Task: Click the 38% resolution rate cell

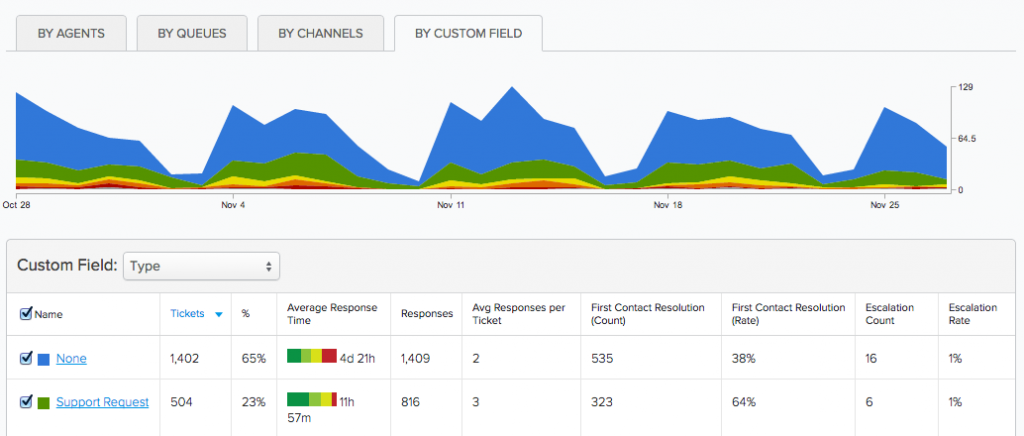Action: [x=743, y=358]
